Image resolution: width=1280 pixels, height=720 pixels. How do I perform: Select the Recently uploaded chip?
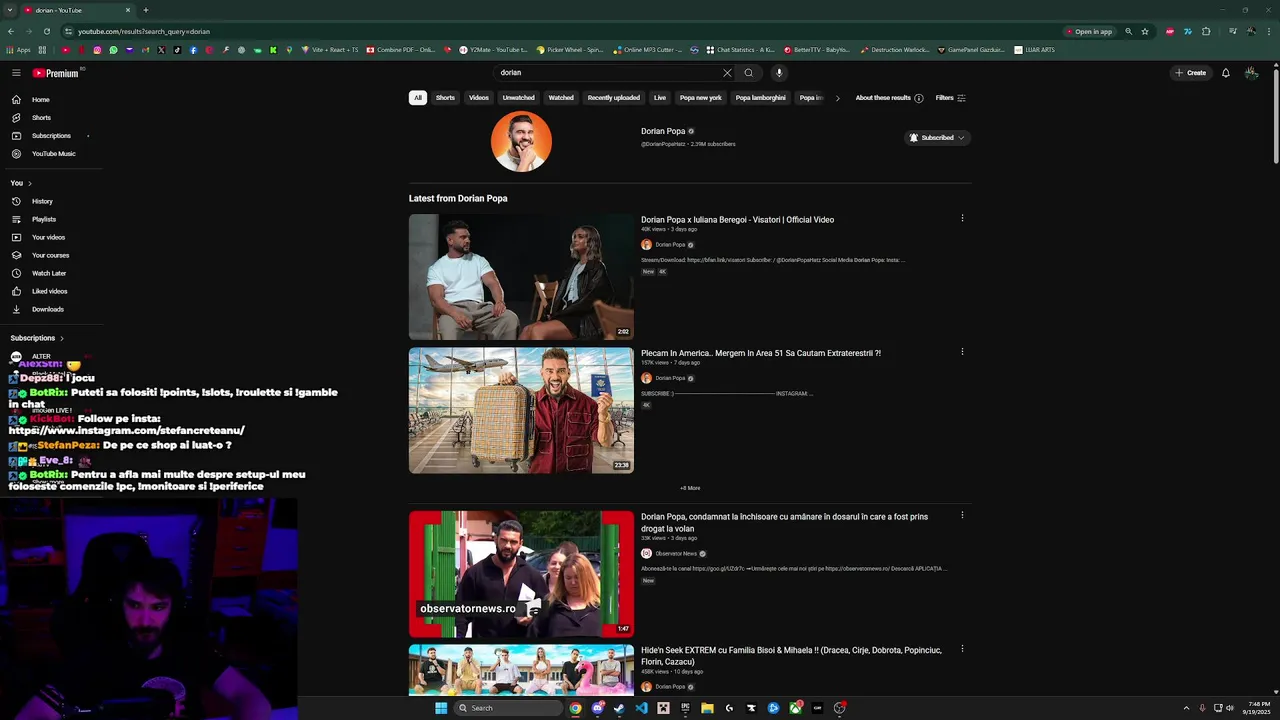(x=613, y=98)
